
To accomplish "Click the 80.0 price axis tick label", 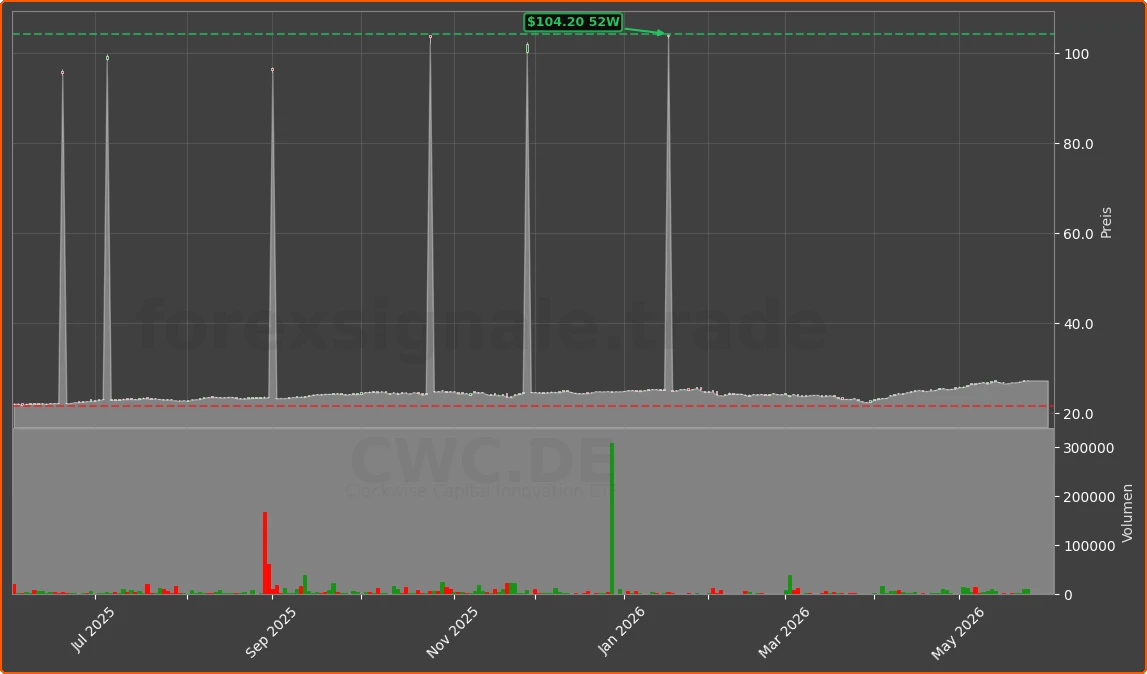I will [x=1079, y=144].
